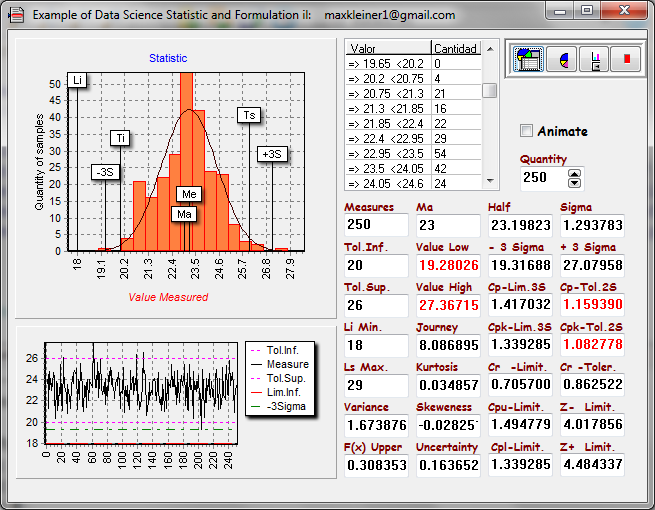
Task: Click the Measure entry in chart legend
Action: [287, 364]
